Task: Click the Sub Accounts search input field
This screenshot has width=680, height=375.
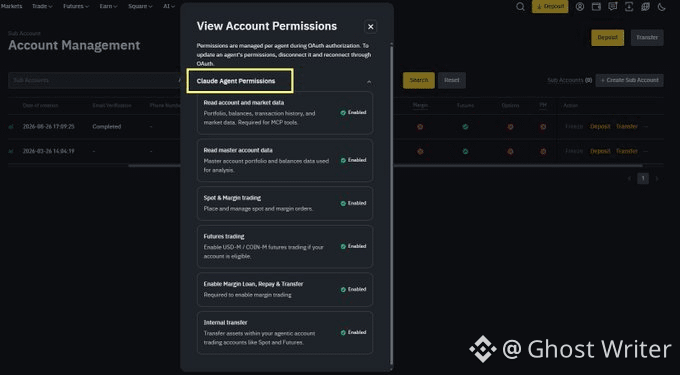Action: (95, 81)
